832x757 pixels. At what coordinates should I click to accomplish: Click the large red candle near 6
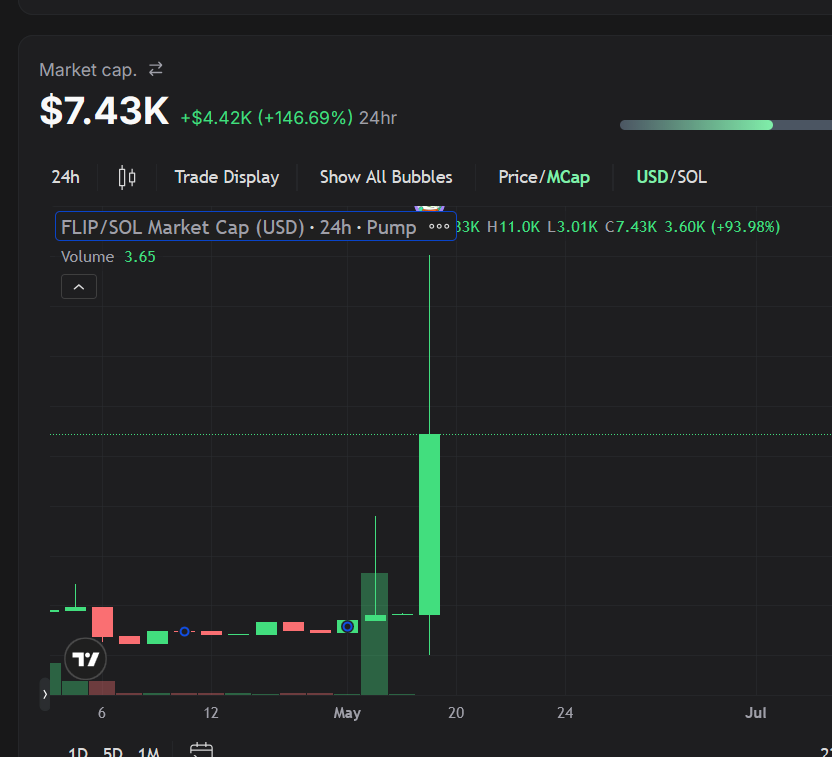point(102,622)
